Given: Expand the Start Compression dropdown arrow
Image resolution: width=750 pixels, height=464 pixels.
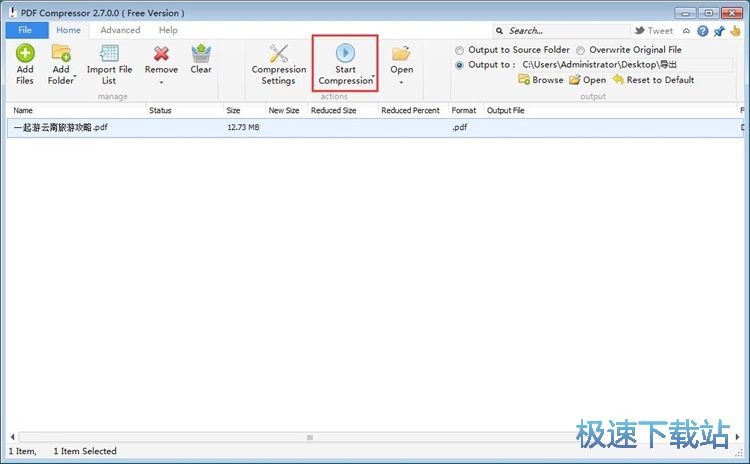Looking at the screenshot, I should pos(374,77).
